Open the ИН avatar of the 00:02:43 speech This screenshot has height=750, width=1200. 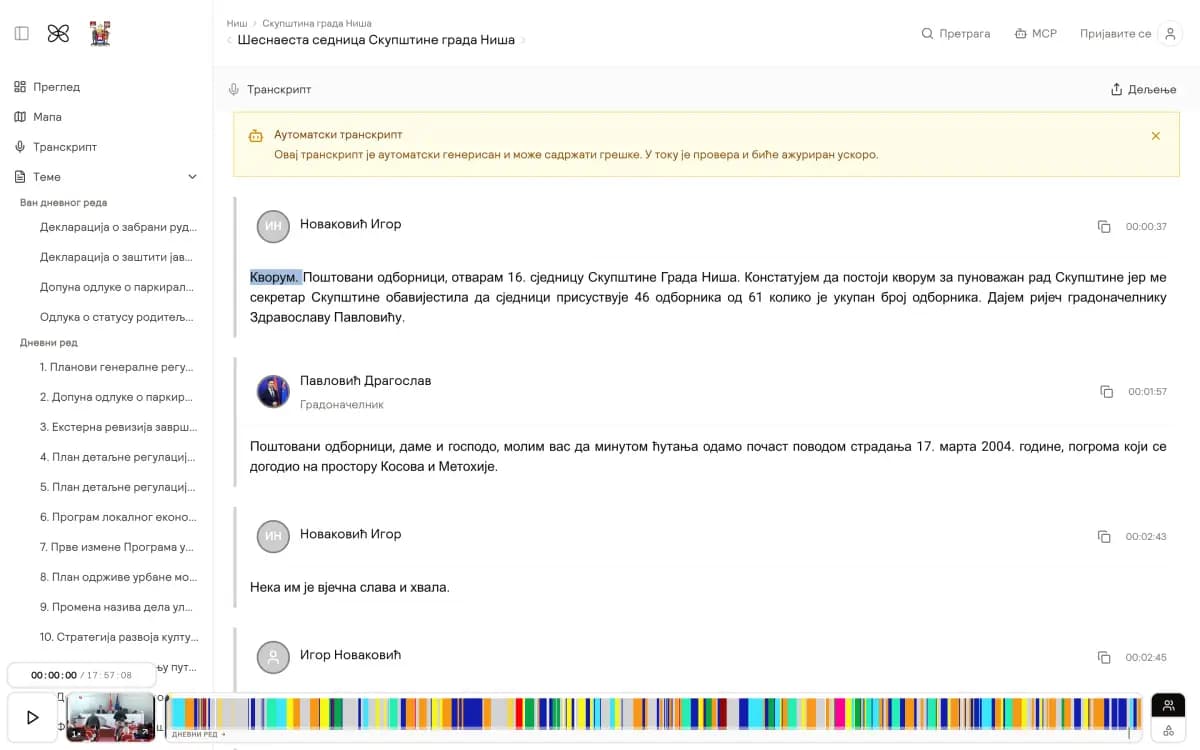click(273, 537)
